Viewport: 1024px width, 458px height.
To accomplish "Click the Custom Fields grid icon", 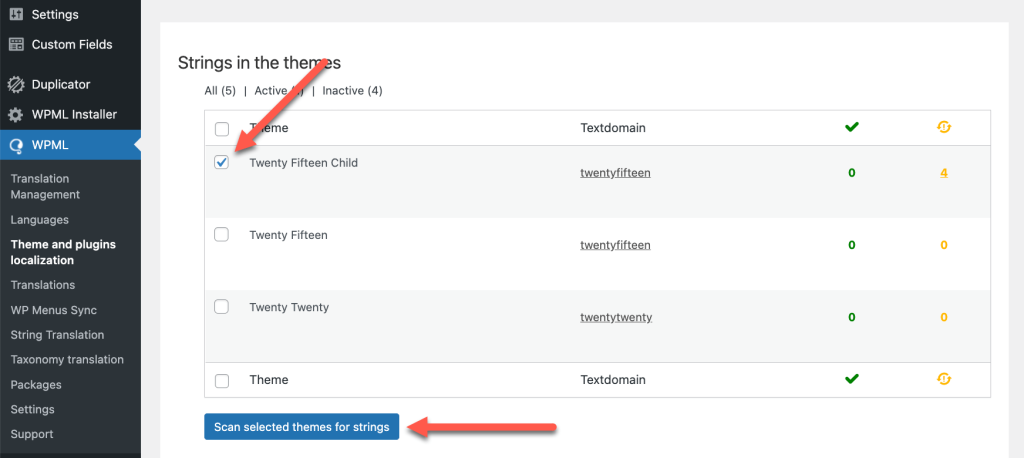I will pyautogui.click(x=16, y=44).
